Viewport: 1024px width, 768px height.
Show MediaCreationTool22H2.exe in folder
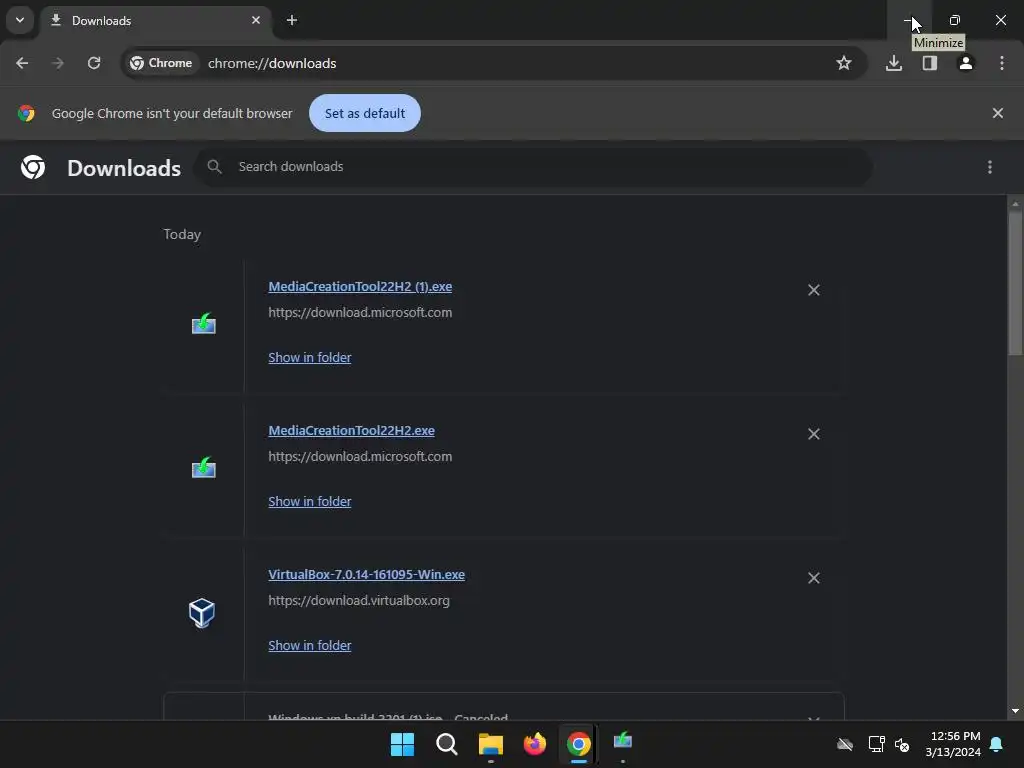[310, 502]
